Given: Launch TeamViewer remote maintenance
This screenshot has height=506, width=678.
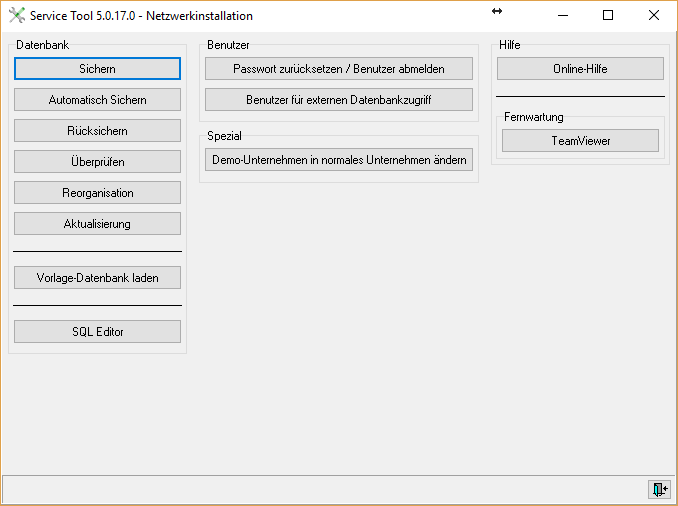Looking at the screenshot, I should coord(580,141).
